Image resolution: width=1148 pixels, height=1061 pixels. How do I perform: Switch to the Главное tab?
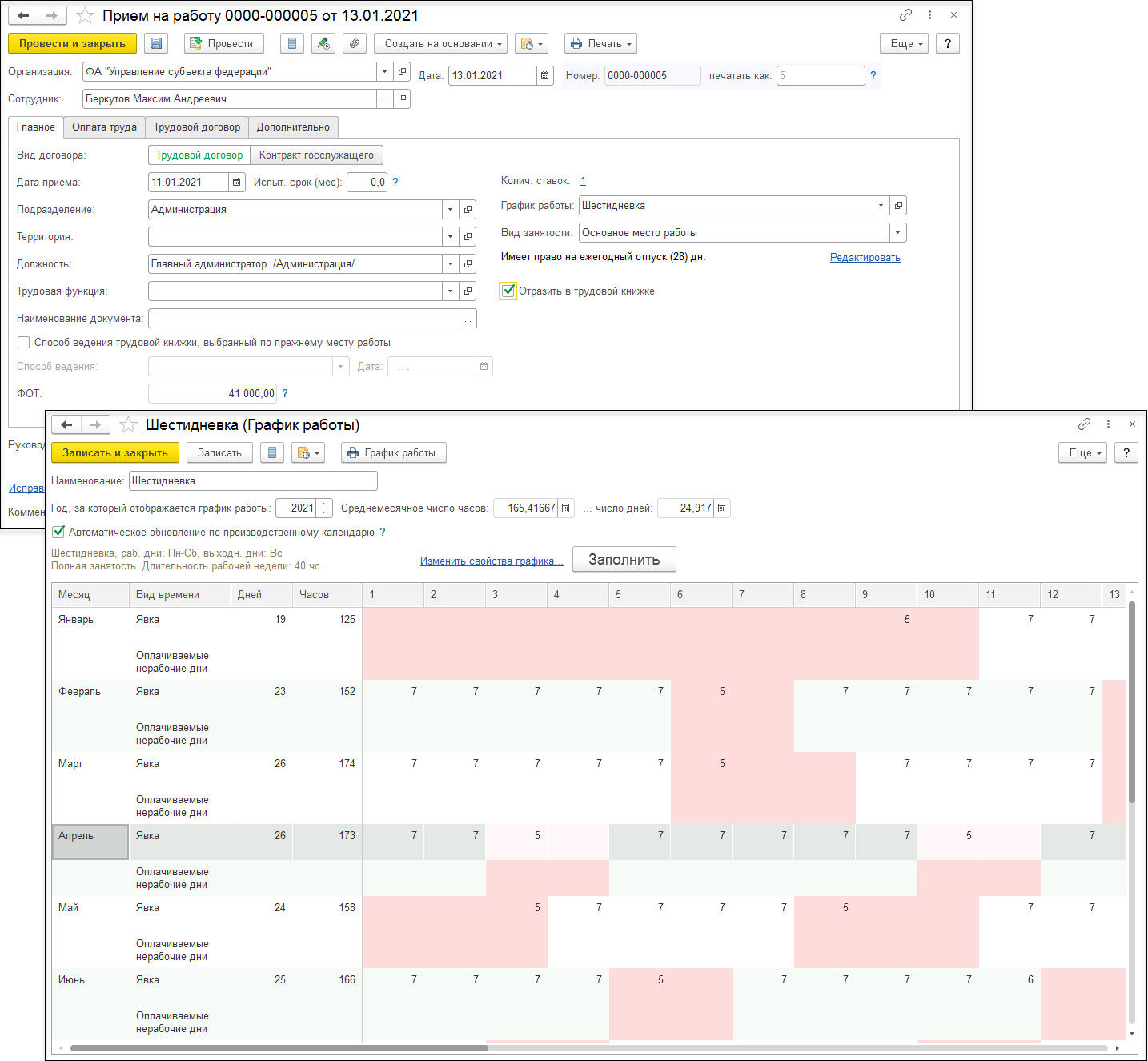(36, 127)
